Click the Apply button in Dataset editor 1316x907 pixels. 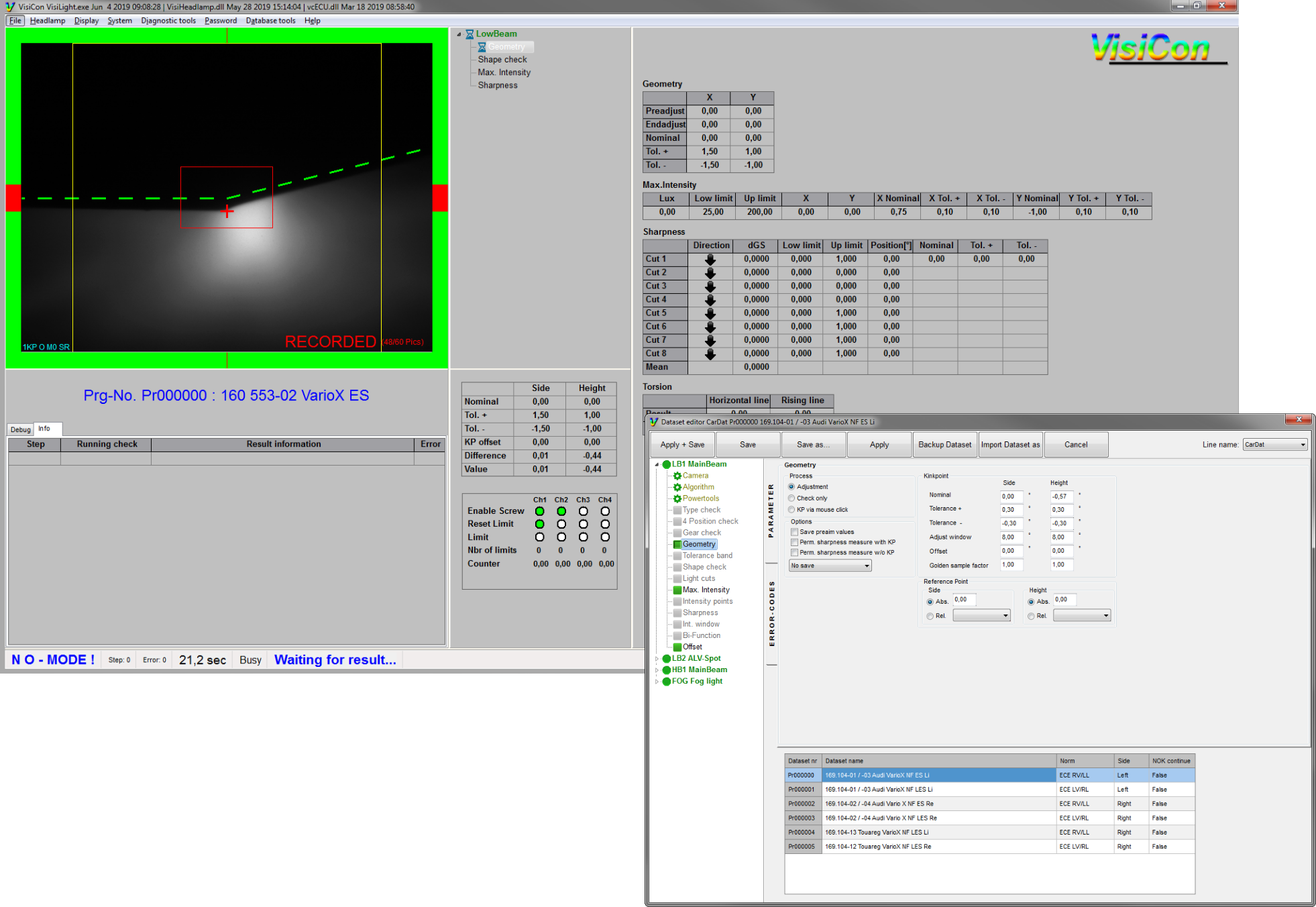[x=879, y=445]
